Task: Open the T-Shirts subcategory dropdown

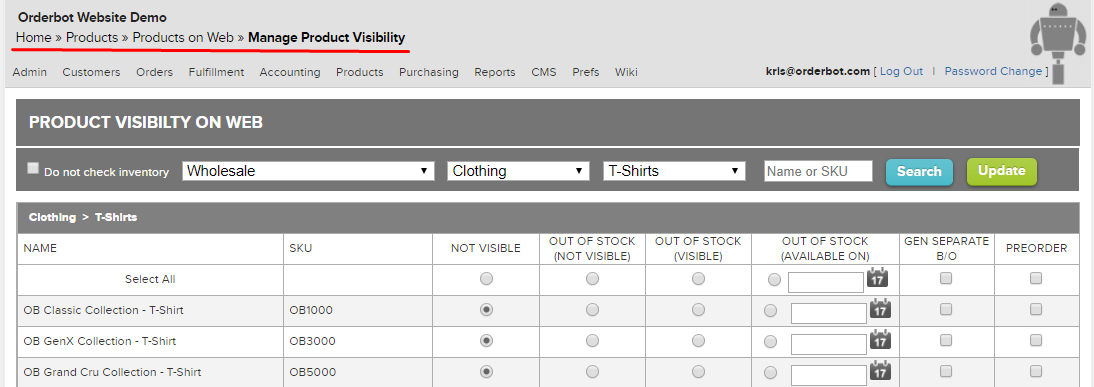Action: click(674, 171)
